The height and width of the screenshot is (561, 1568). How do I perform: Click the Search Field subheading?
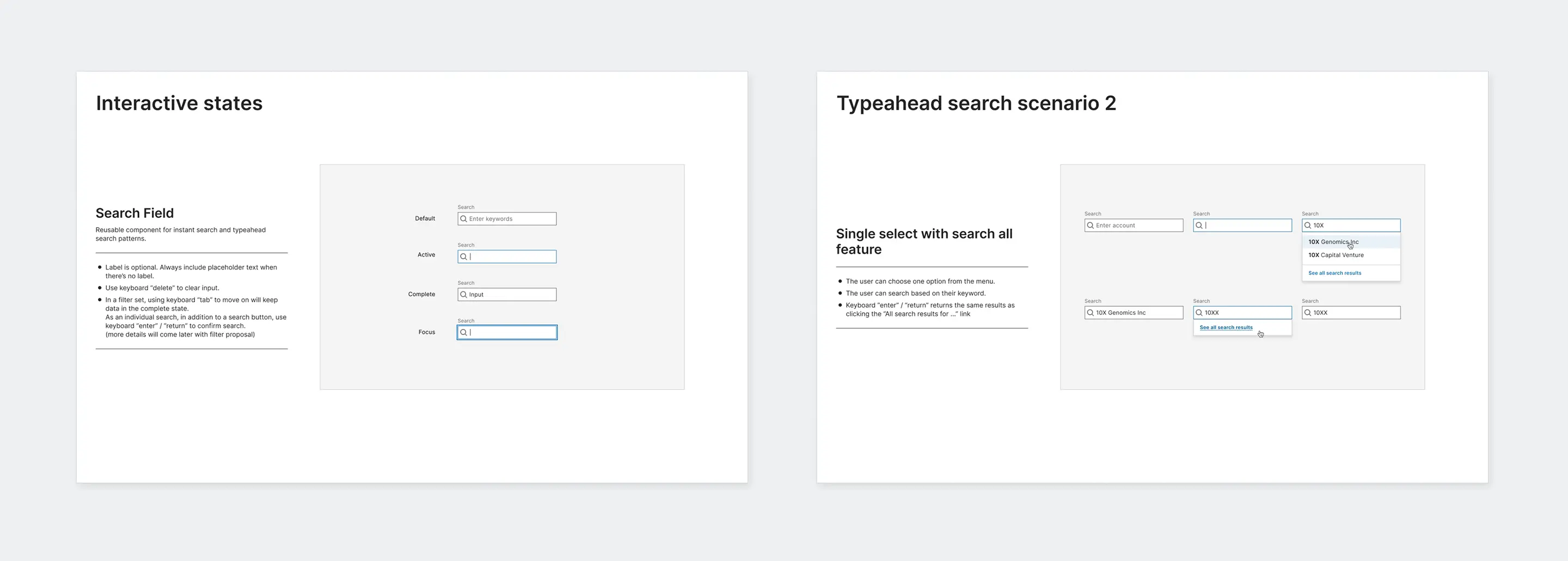click(x=134, y=213)
